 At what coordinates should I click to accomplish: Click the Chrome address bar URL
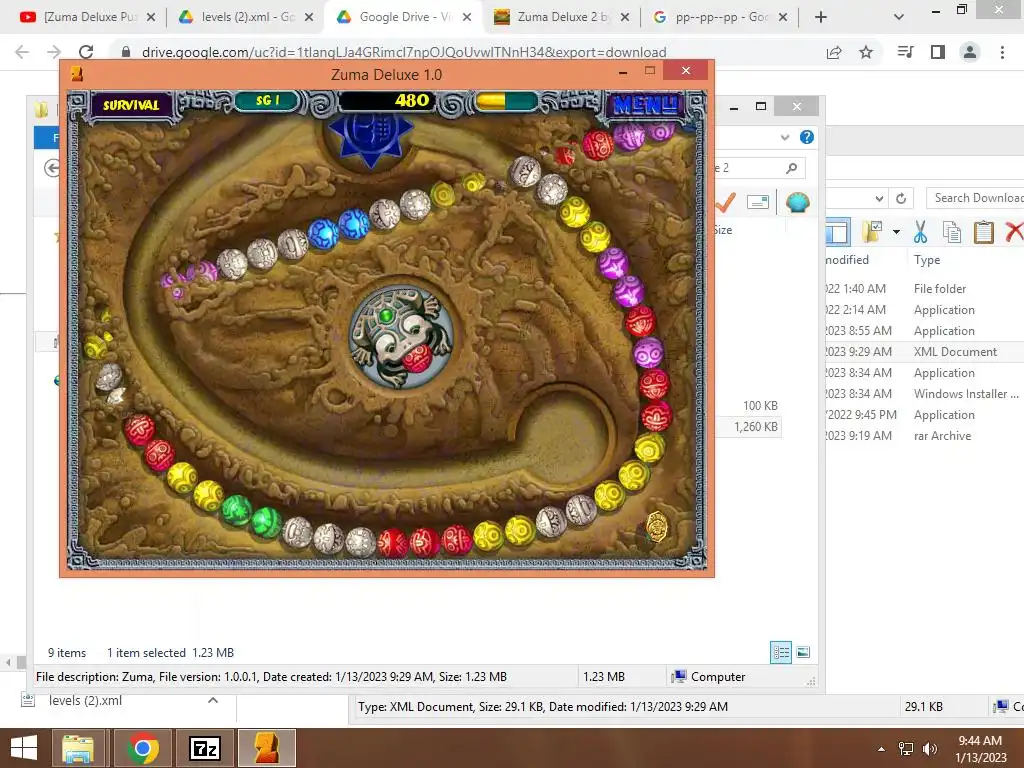point(404,52)
